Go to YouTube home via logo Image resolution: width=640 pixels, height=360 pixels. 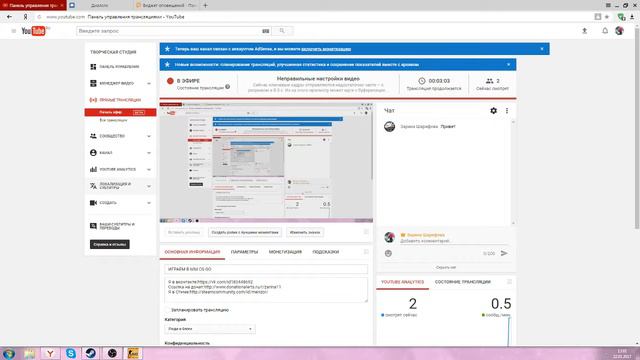click(33, 31)
